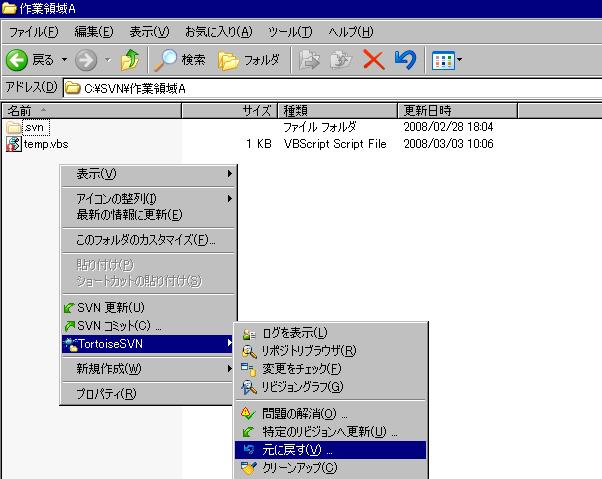Choose 最新の情報に更新(E) from context menu
Viewport: 602px width, 479px height.
[148, 215]
